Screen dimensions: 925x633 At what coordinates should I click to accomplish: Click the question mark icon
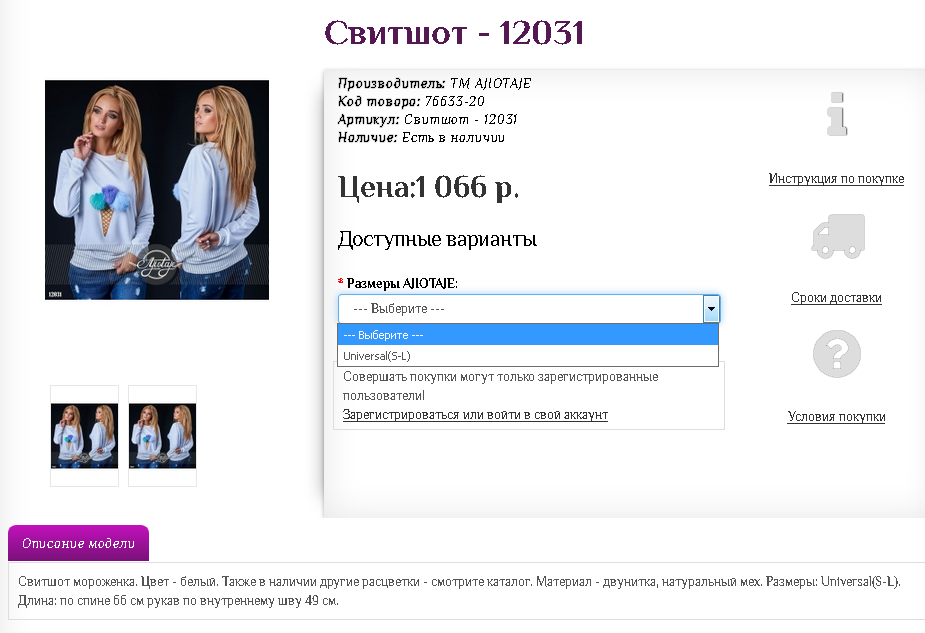[x=837, y=354]
